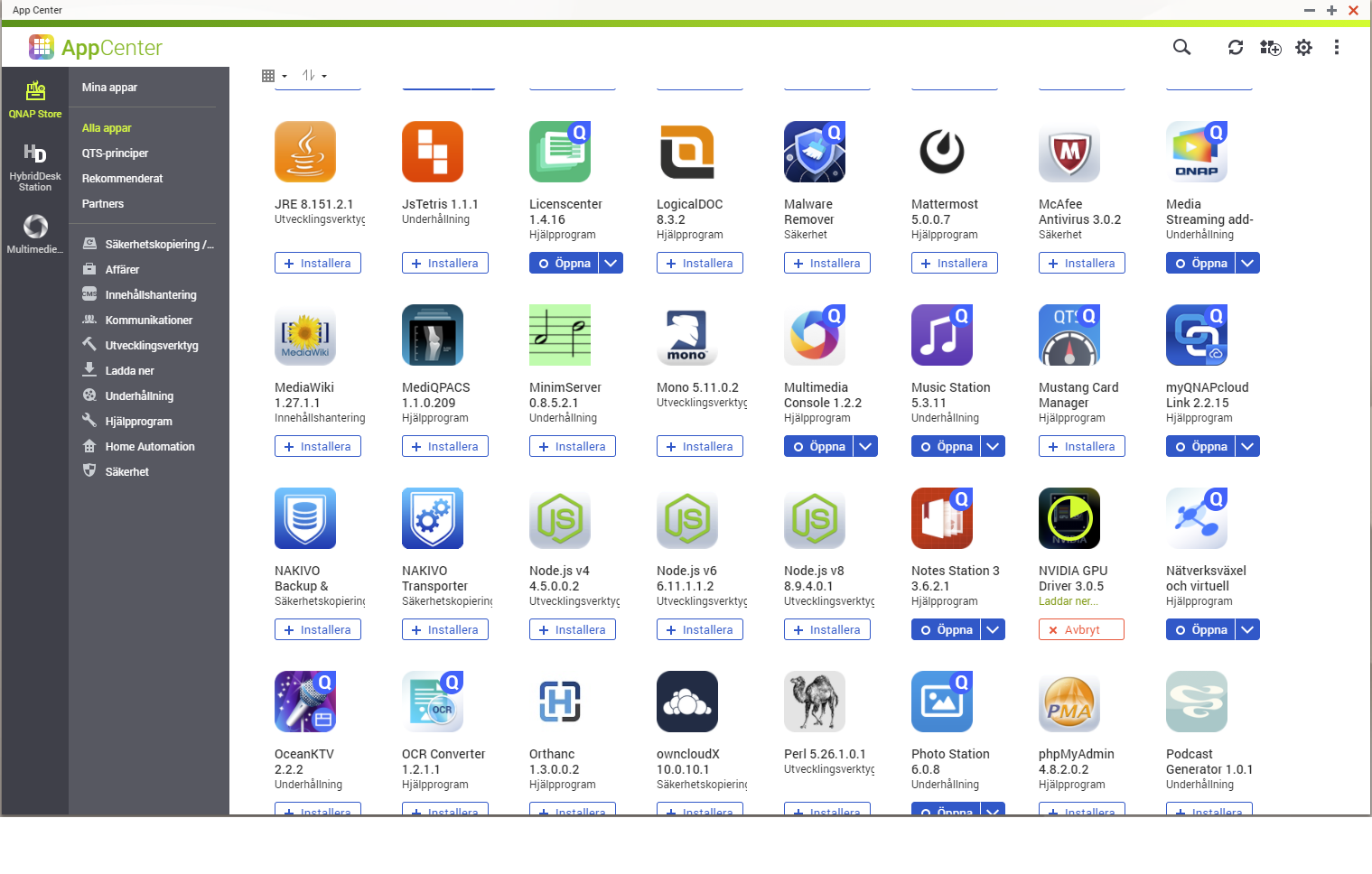Screen dimensions: 1372x874
Task: Click the Photo Station app icon
Action: (x=942, y=702)
